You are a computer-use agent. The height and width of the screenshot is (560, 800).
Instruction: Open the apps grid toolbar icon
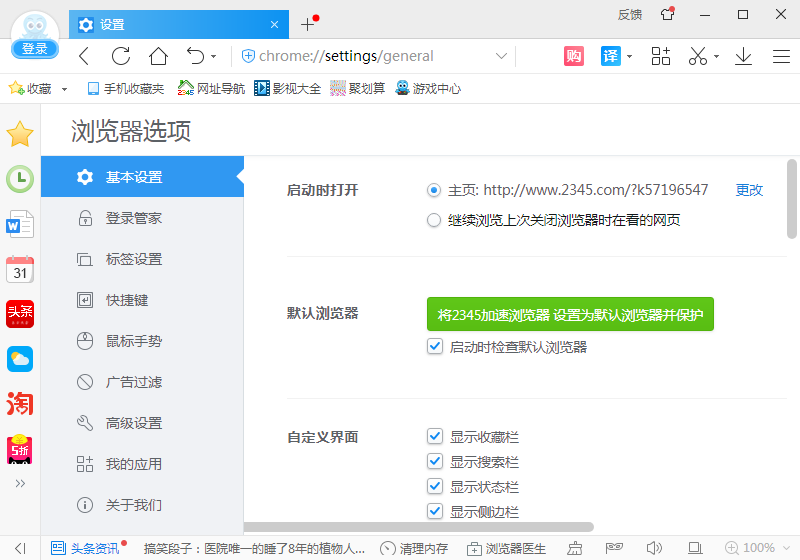(x=661, y=56)
